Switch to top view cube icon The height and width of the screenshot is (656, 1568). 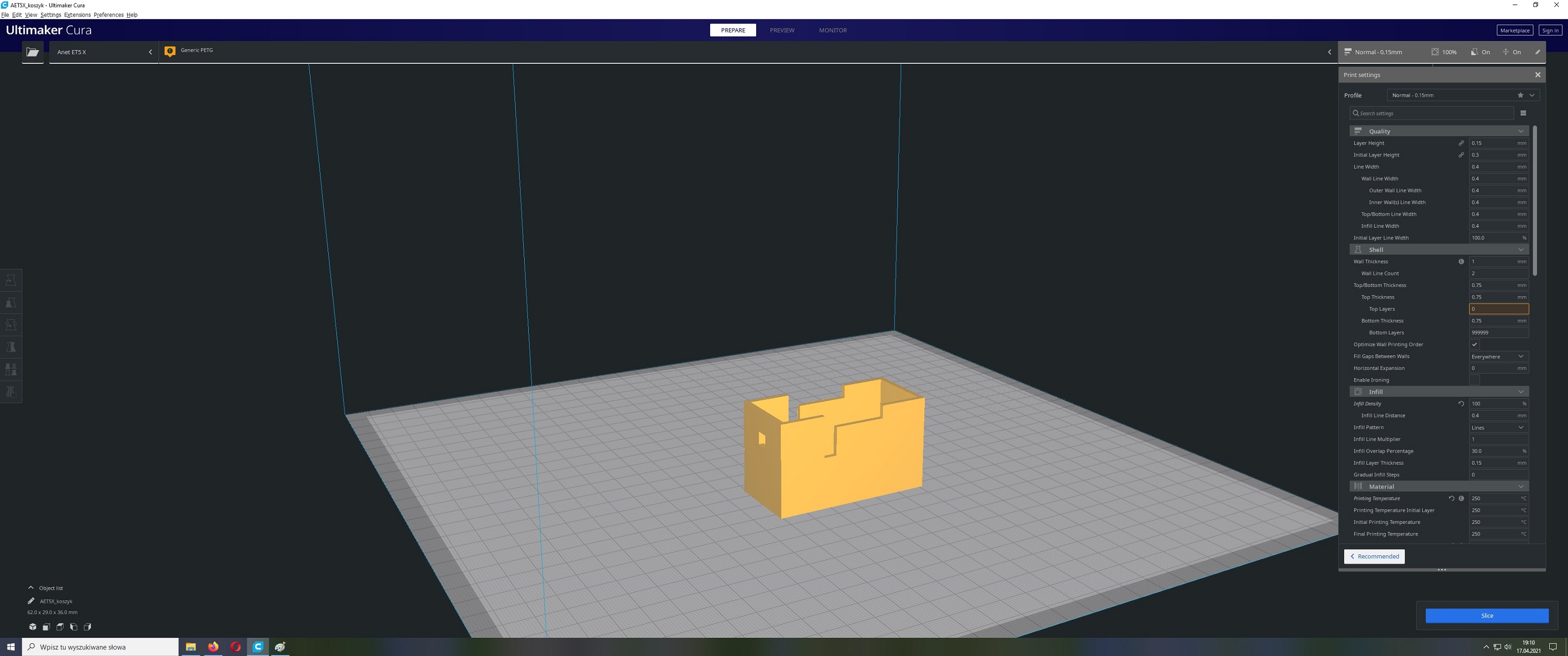60,627
